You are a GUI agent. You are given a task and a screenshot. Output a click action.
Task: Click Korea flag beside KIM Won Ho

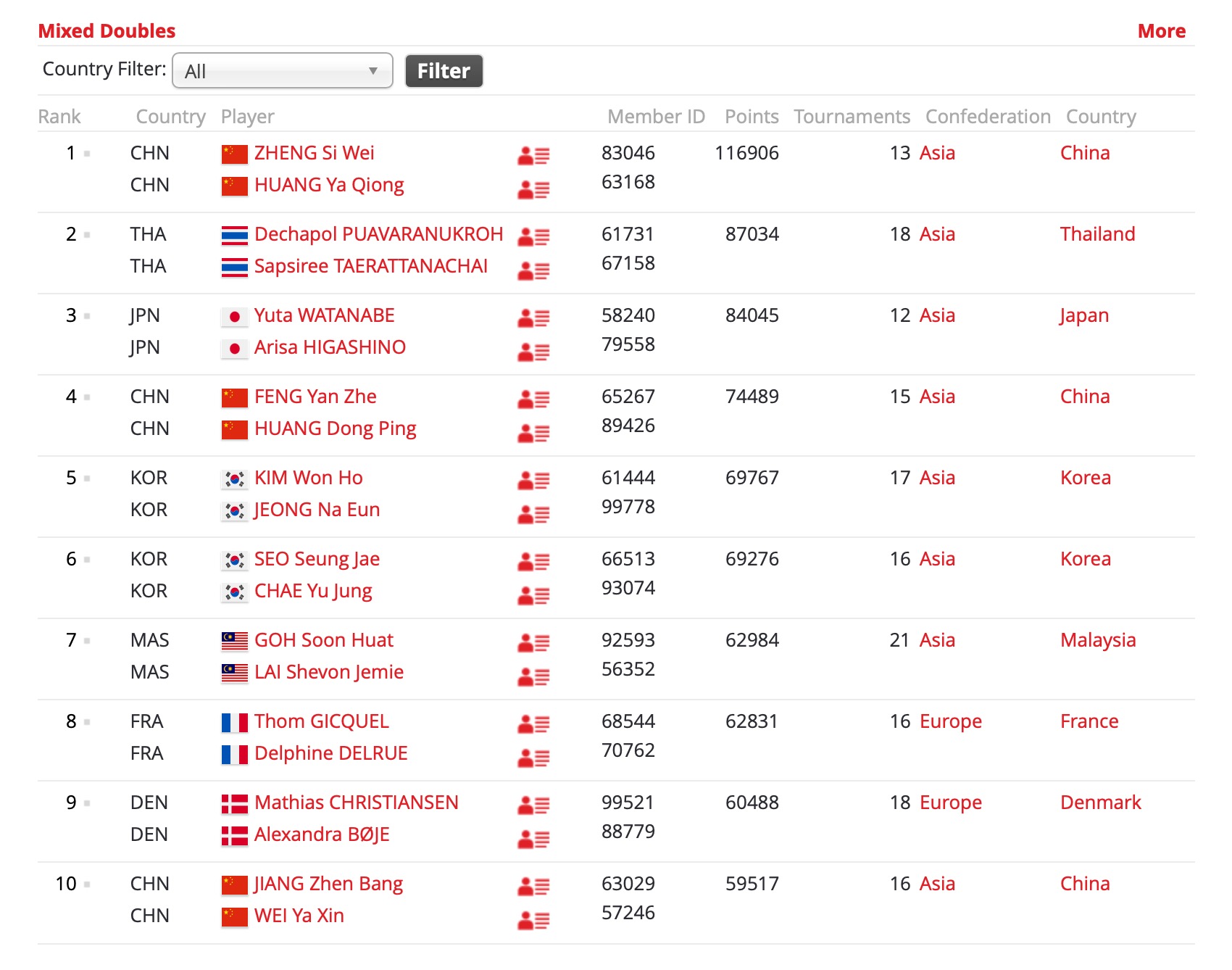(x=234, y=478)
